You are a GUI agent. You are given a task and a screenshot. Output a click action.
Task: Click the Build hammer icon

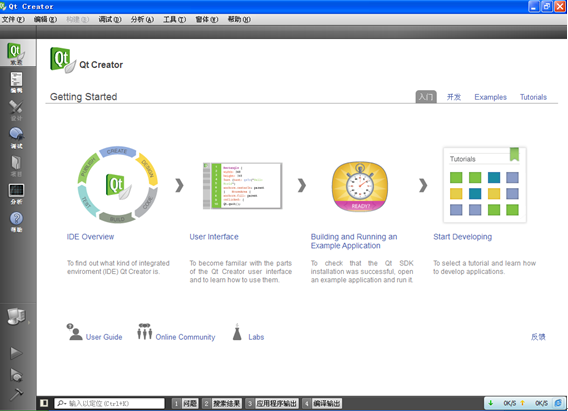(16, 394)
